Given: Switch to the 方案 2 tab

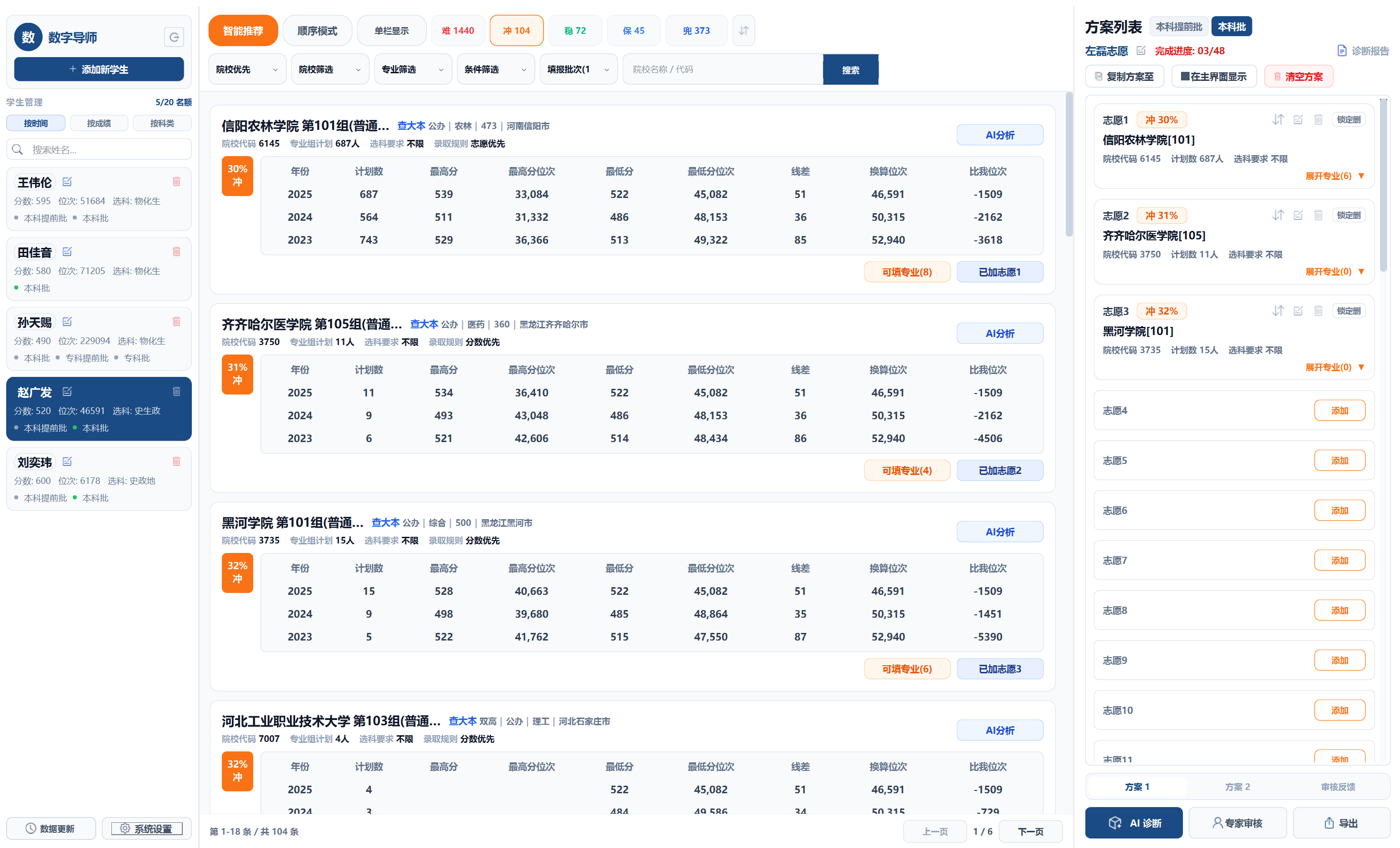Looking at the screenshot, I should 1238,787.
